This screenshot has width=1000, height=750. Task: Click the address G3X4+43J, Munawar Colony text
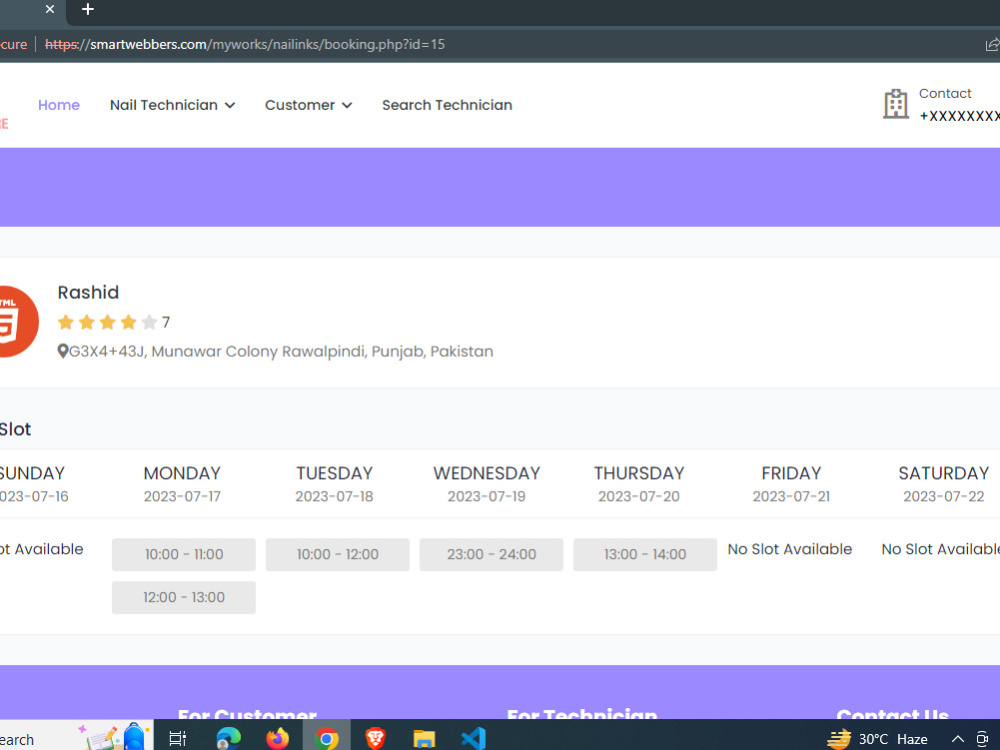(x=281, y=351)
